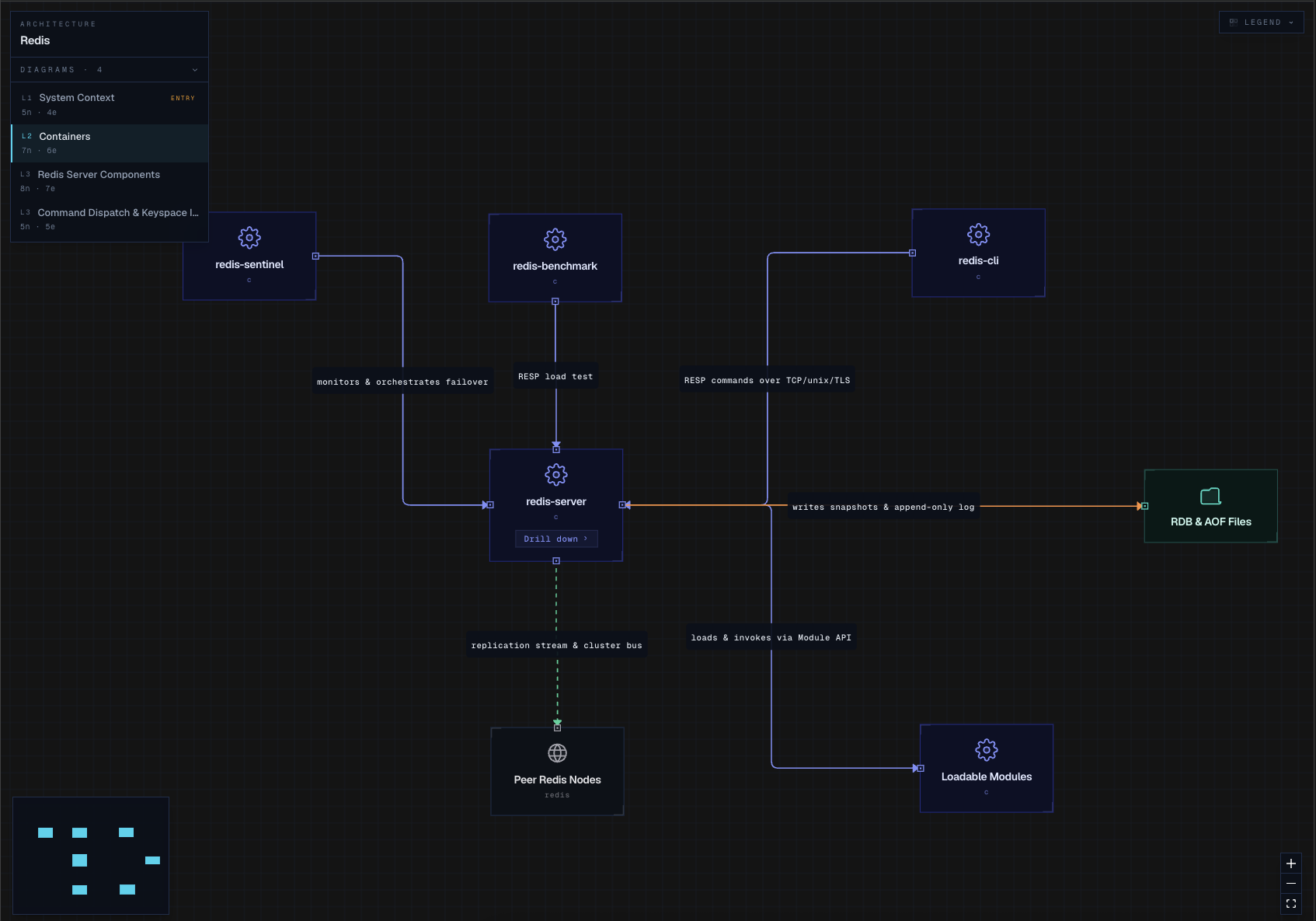The image size is (1316, 921).
Task: Click the Peer Redis Nodes globe icon
Action: pyautogui.click(x=558, y=753)
